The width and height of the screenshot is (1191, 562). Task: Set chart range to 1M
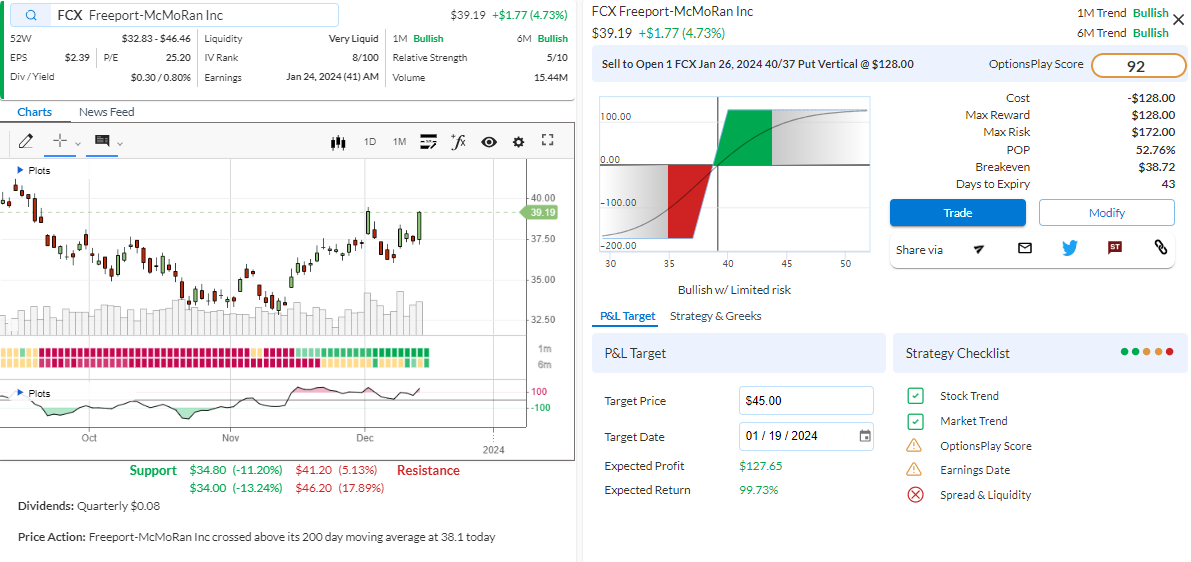400,142
